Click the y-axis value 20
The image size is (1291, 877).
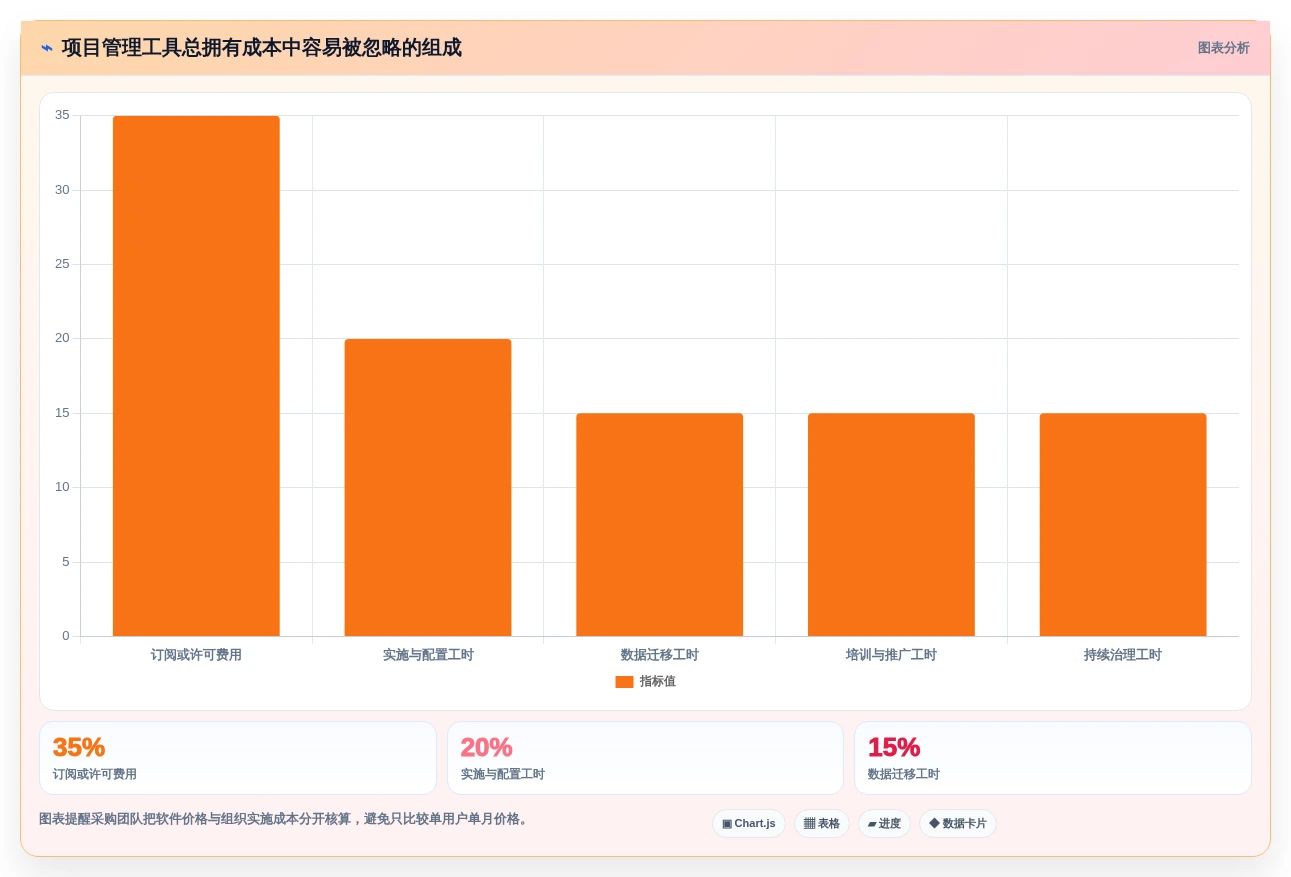pyautogui.click(x=62, y=338)
